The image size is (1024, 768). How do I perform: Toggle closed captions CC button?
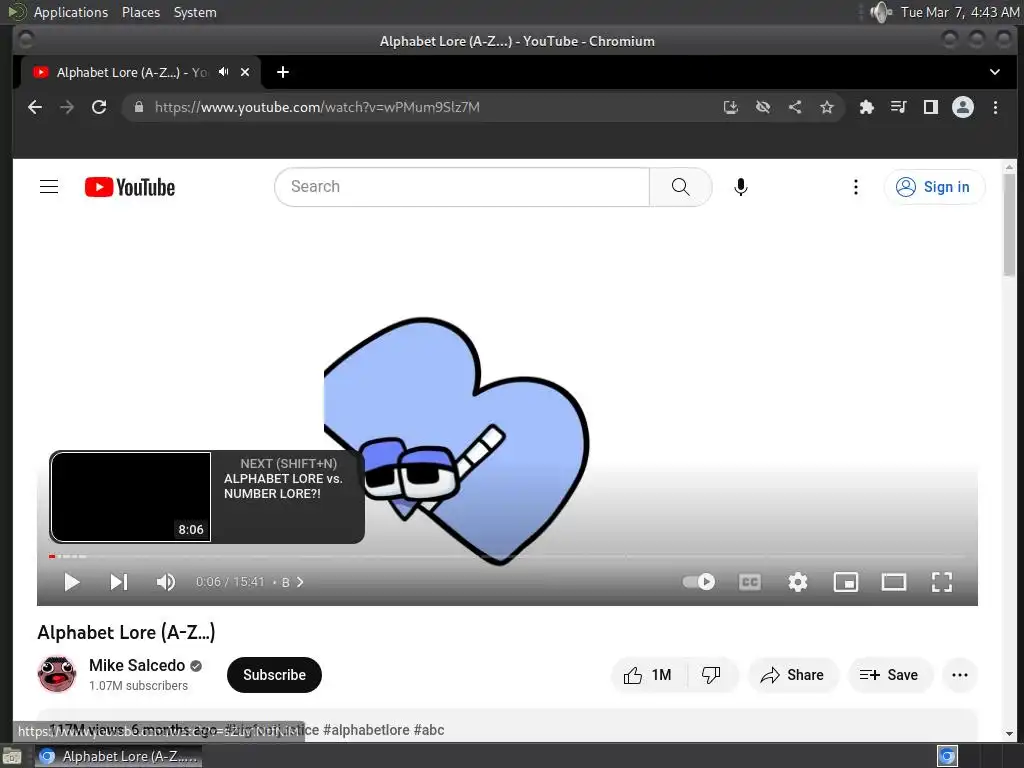(x=750, y=582)
